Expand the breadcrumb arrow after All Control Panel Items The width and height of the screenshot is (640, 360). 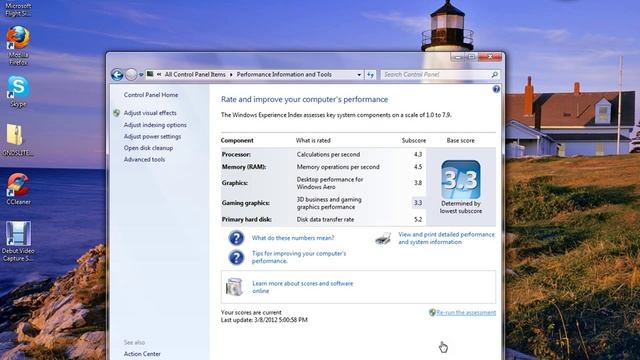tap(231, 75)
